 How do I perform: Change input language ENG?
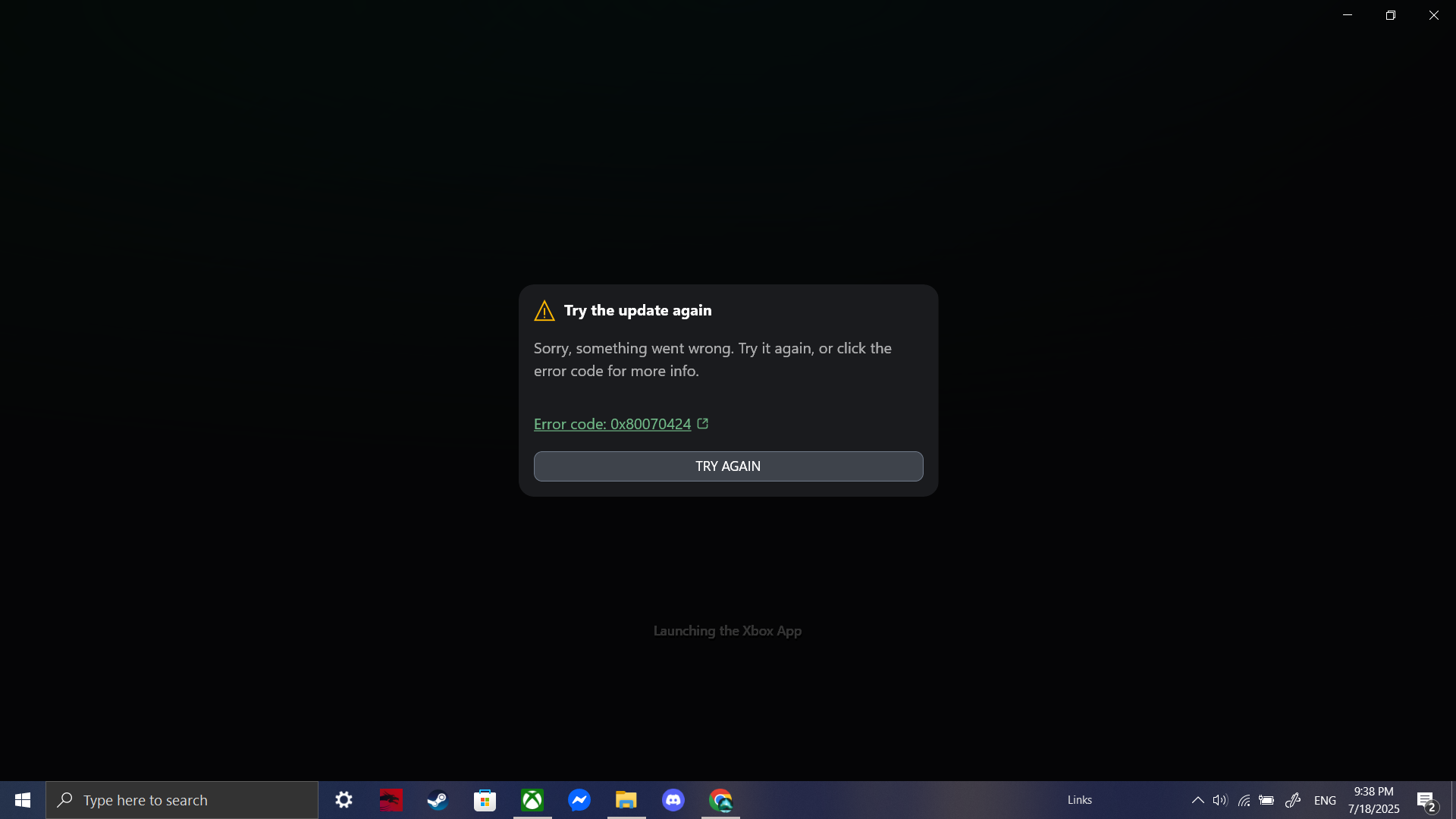[x=1325, y=800]
